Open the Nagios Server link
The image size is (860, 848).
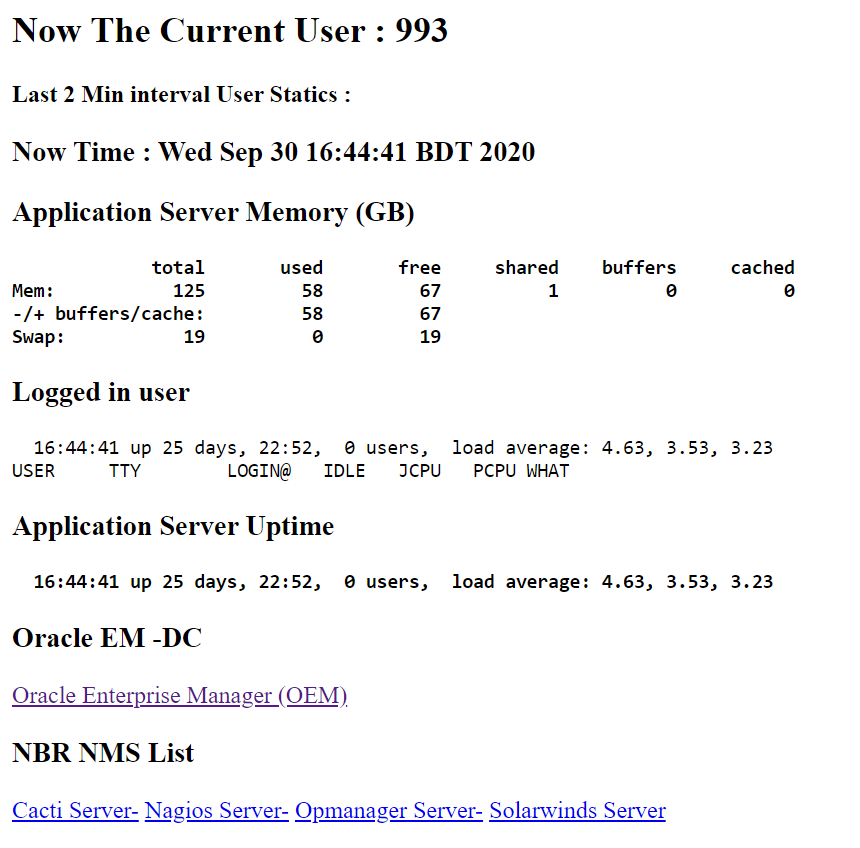click(217, 810)
